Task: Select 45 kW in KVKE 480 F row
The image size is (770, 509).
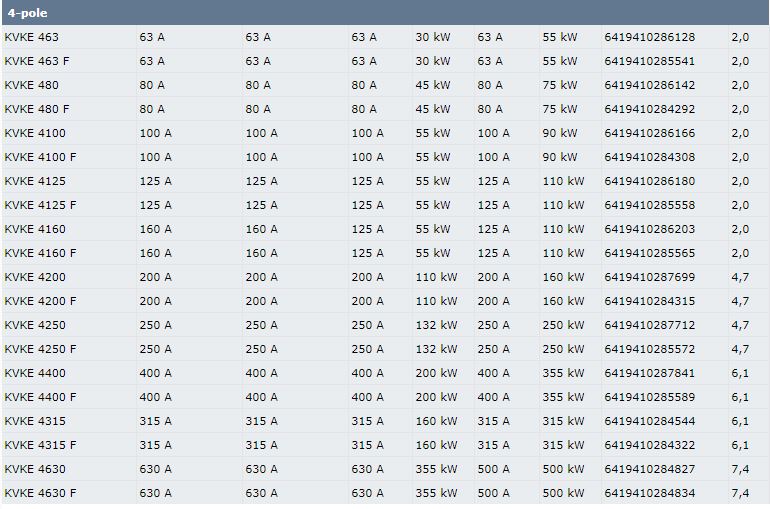Action: [433, 109]
